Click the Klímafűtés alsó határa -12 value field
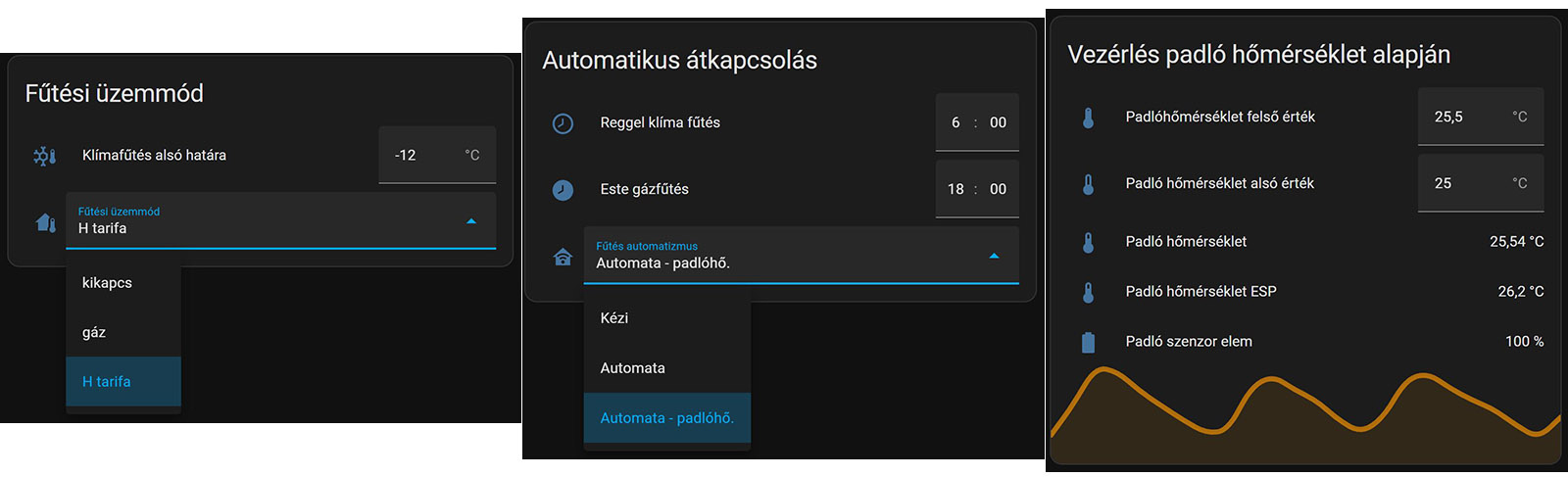 tap(437, 155)
